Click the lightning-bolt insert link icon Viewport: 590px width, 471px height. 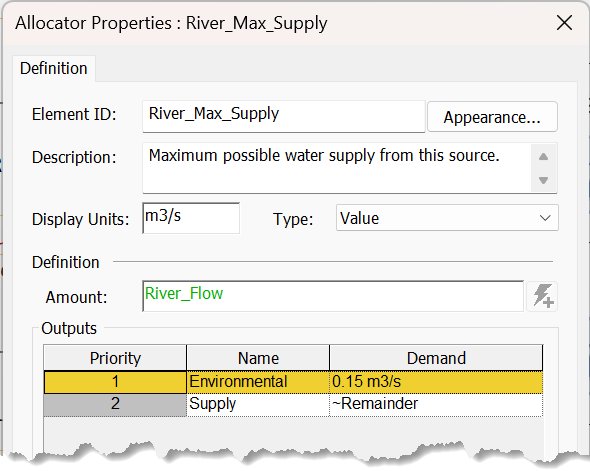tap(542, 296)
